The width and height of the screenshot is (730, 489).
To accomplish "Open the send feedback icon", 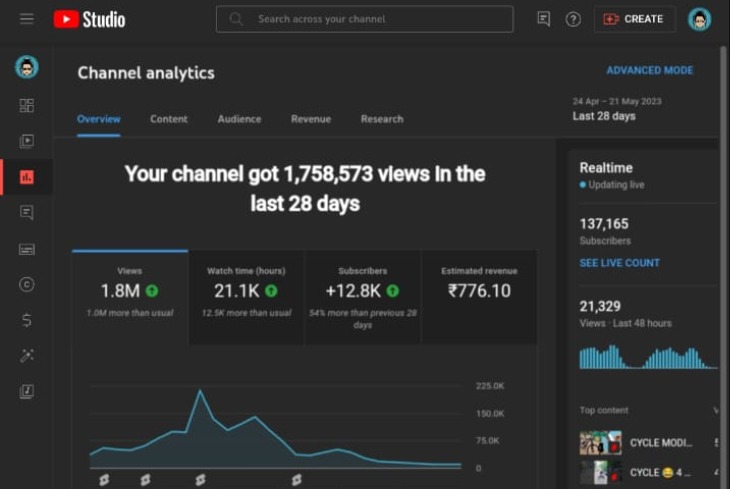I will [544, 19].
